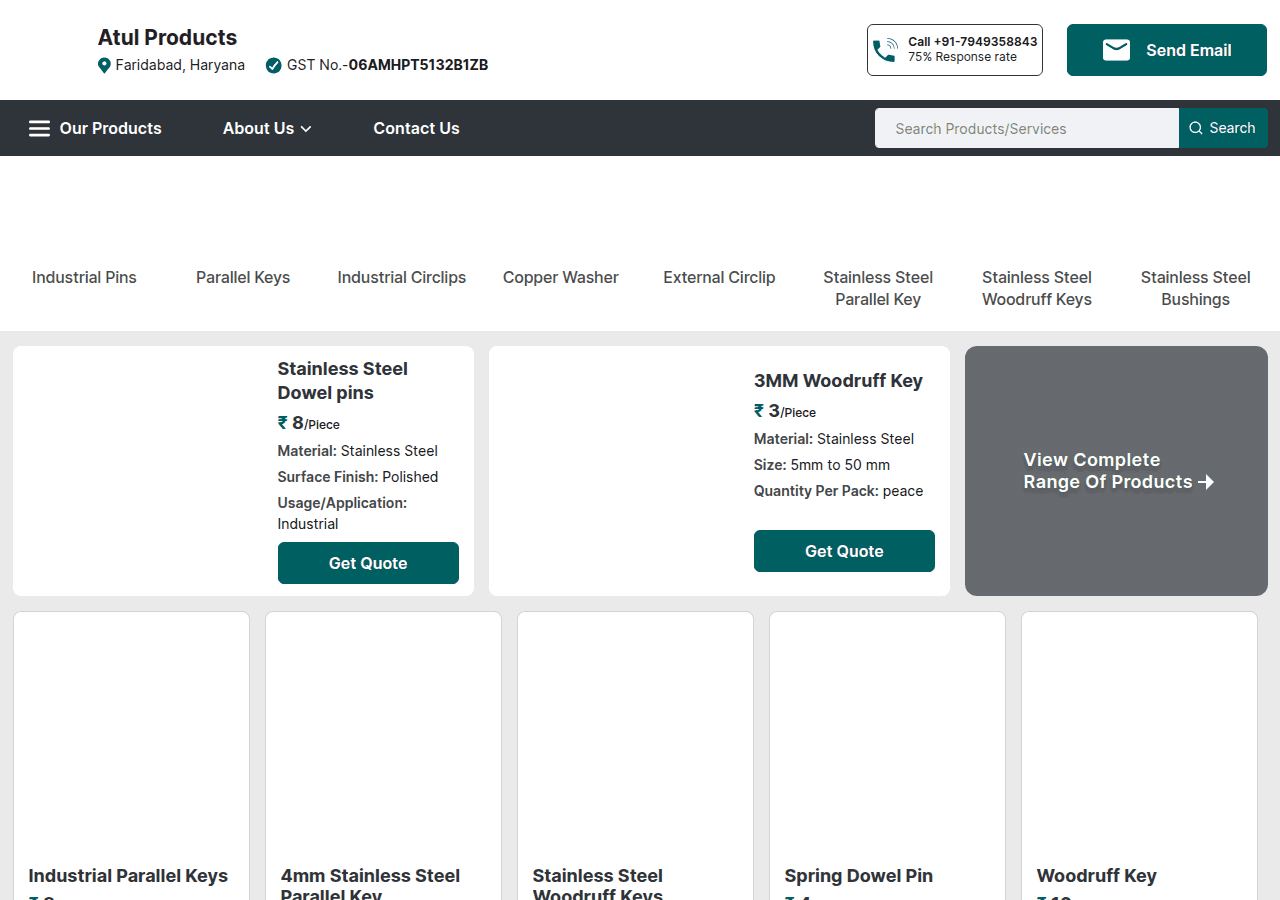This screenshot has height=900, width=1280.
Task: Click Material line under Dowel pins
Action: [358, 451]
